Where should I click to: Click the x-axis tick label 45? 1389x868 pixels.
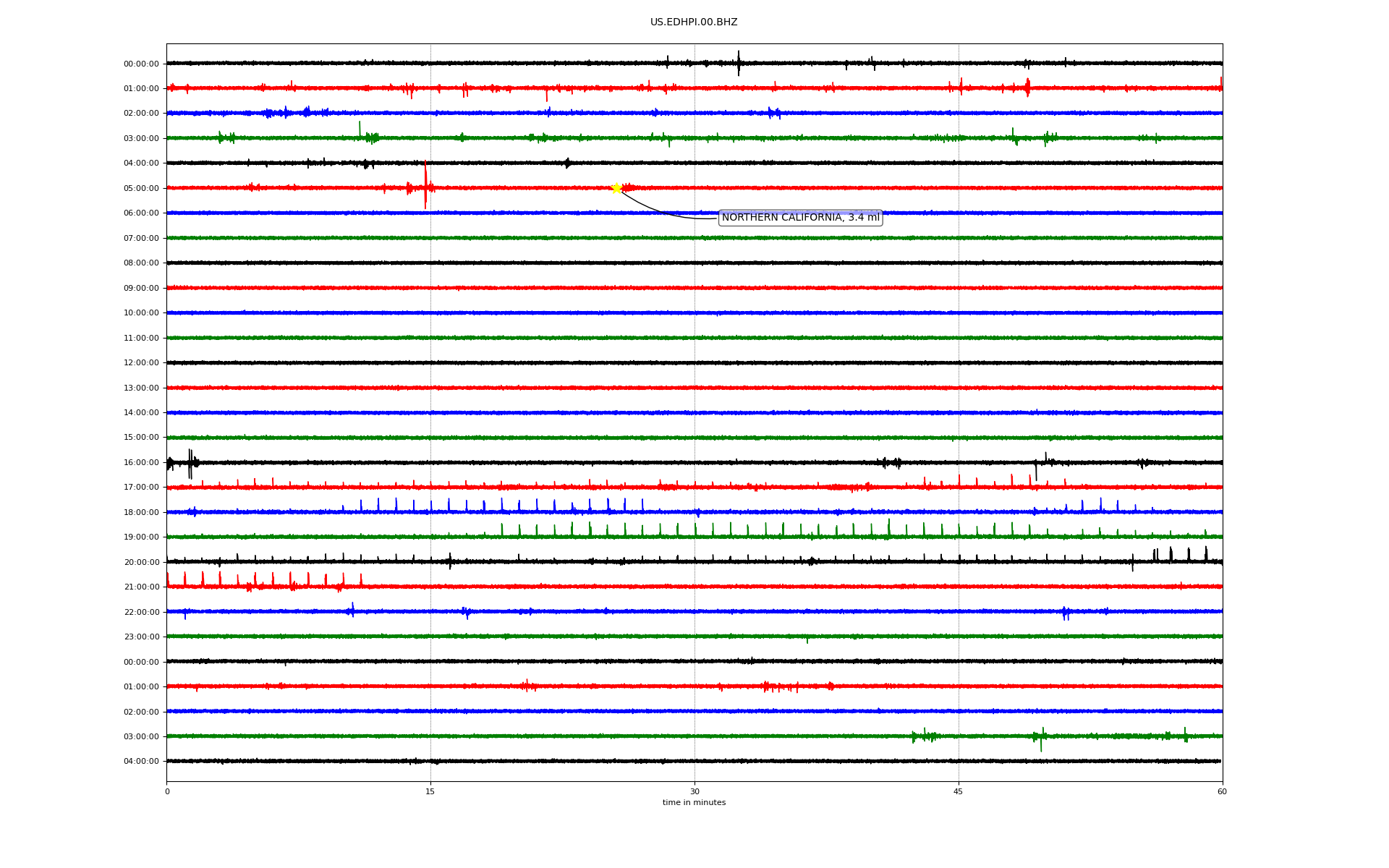click(959, 791)
